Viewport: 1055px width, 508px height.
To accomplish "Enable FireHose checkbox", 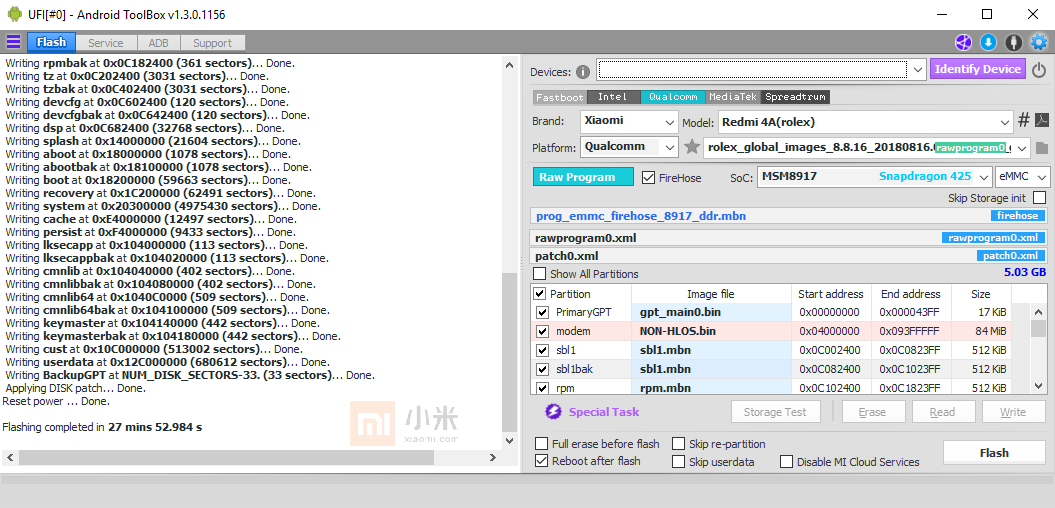I will click(649, 178).
